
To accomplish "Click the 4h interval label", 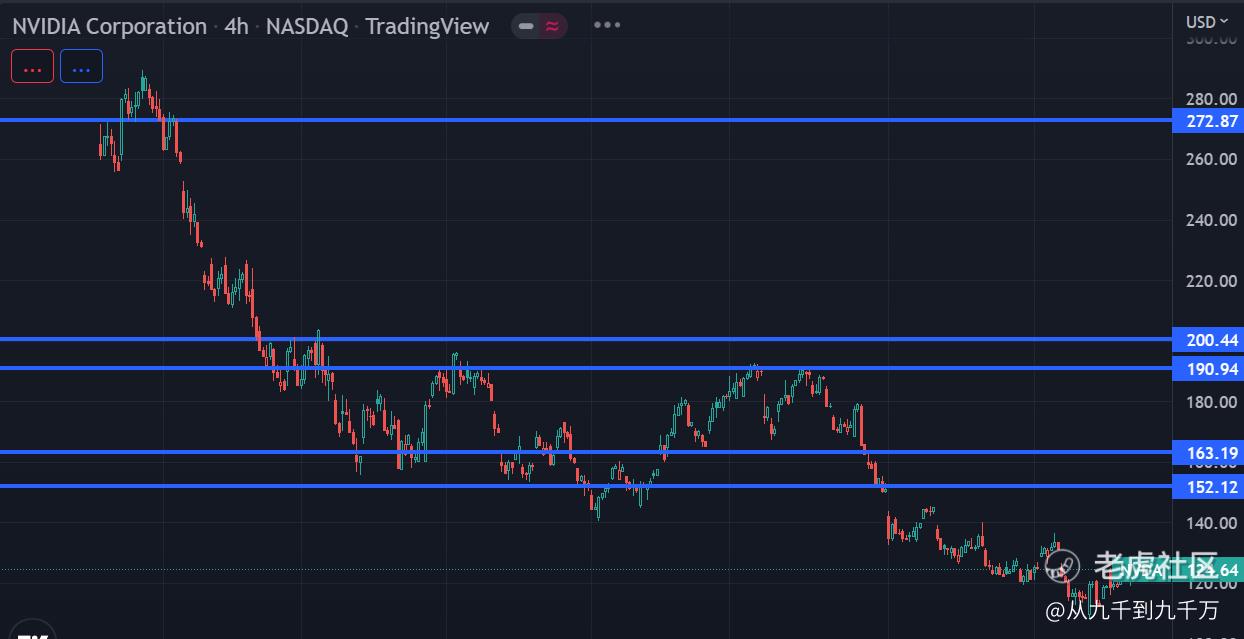I will pyautogui.click(x=237, y=27).
